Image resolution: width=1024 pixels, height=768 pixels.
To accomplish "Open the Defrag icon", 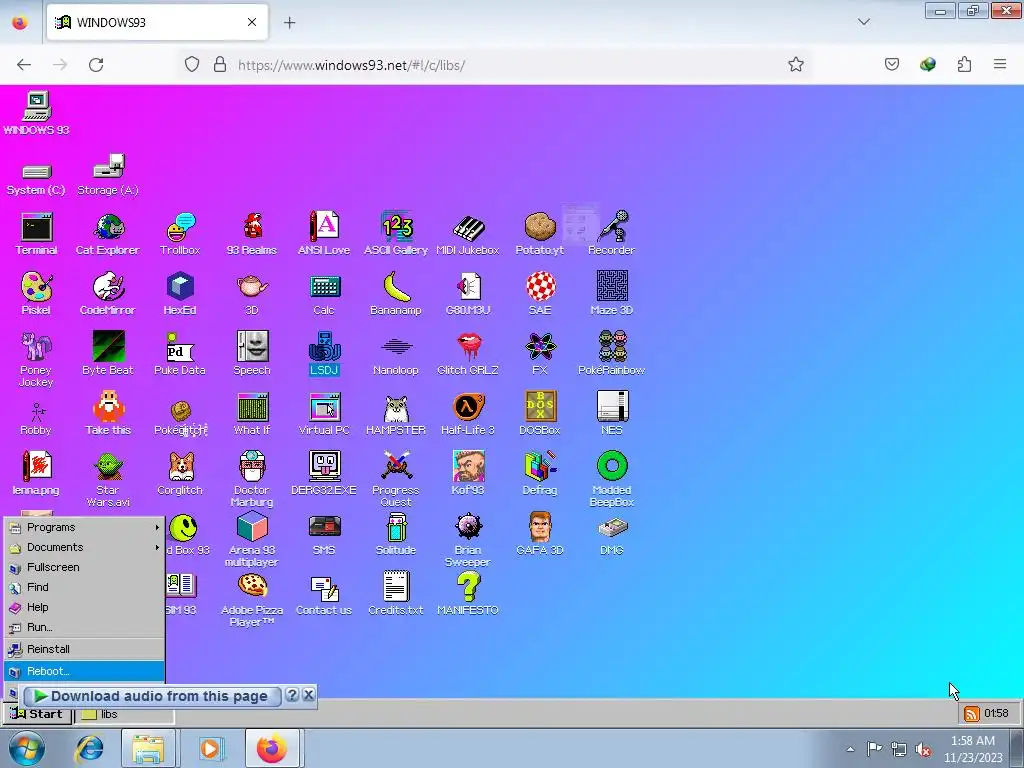I will [x=540, y=473].
